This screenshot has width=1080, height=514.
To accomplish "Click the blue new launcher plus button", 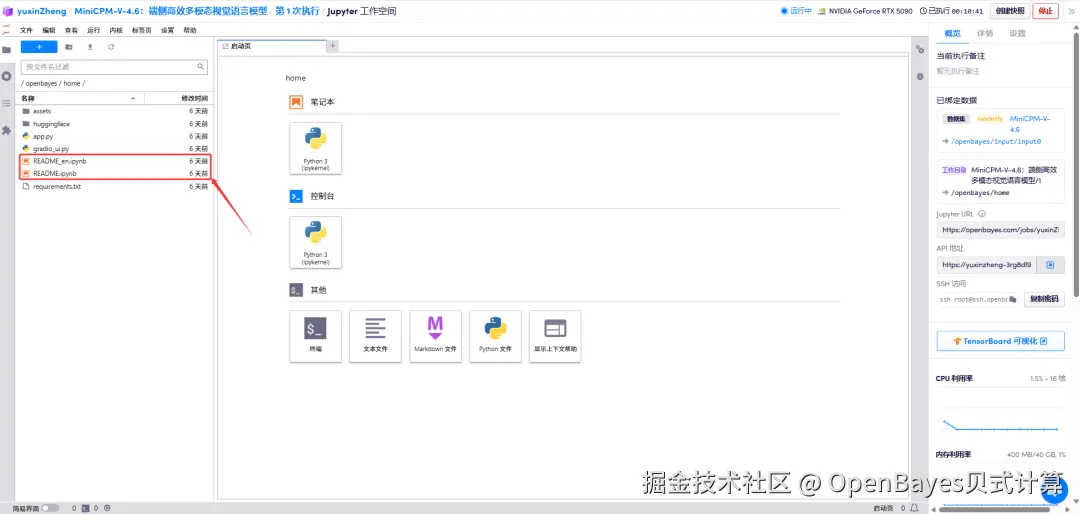I will point(39,47).
